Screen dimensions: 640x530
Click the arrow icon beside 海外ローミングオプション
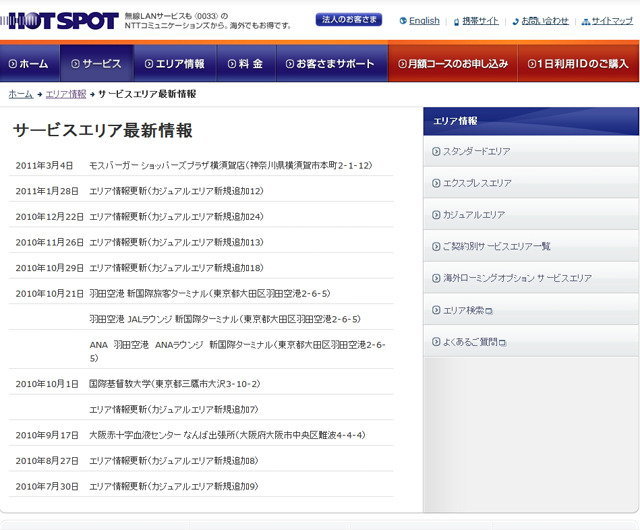(436, 278)
